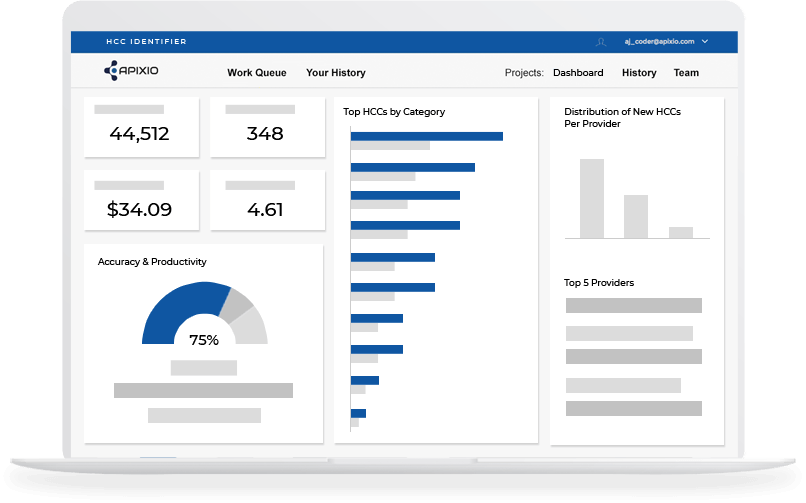This screenshot has height=503, width=806.
Task: Select the 4.61 stat card
Action: [x=267, y=200]
